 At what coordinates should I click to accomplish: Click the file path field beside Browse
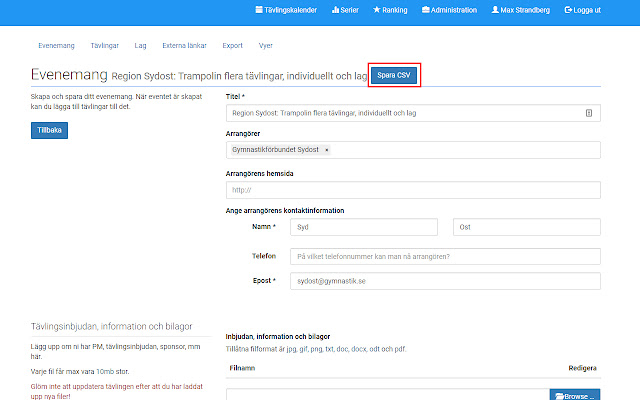[388, 395]
